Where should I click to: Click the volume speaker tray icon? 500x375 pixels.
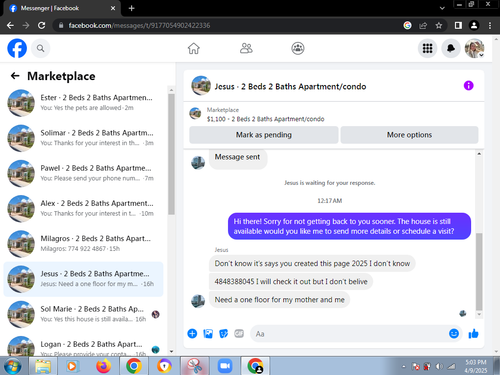[x=439, y=367]
